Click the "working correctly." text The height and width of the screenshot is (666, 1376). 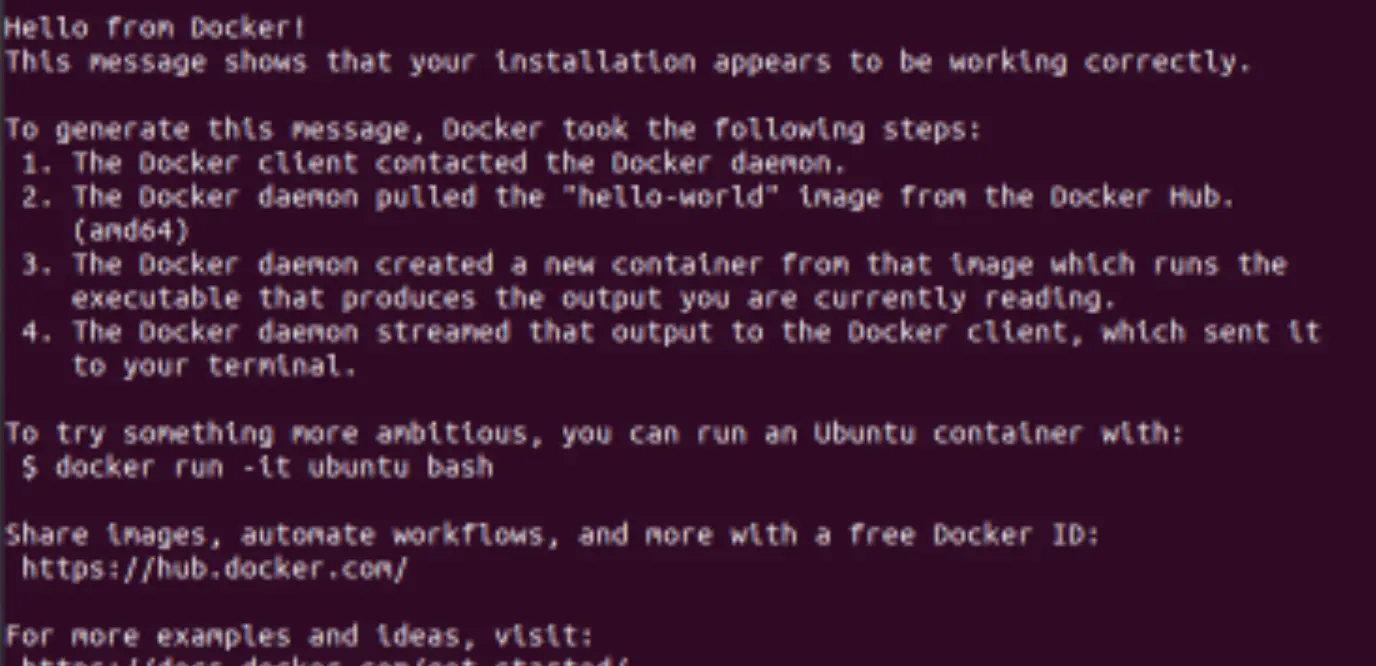pos(1100,62)
